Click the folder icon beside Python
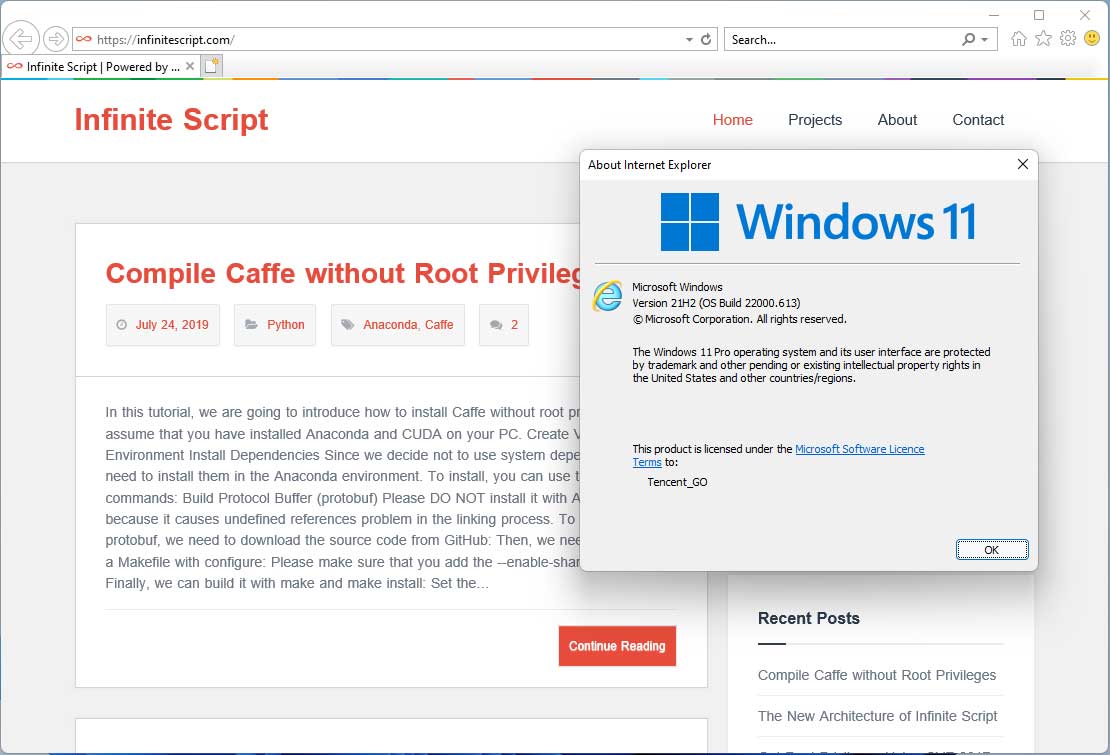 [x=251, y=324]
